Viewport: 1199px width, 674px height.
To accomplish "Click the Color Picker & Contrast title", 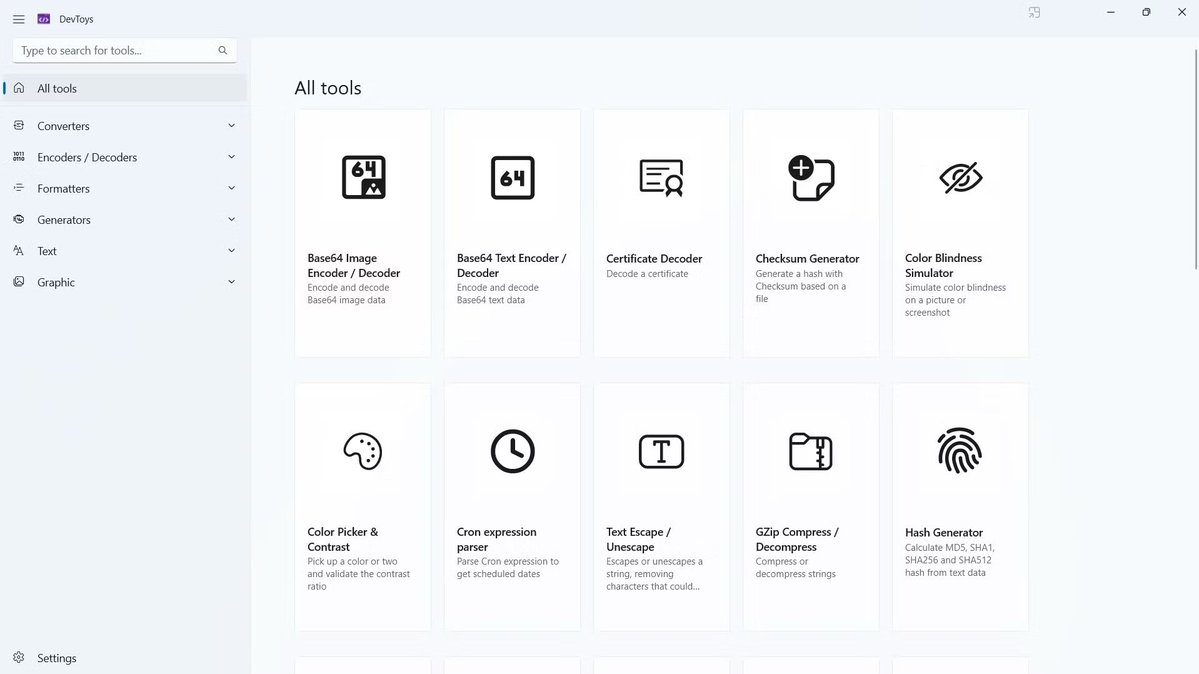I will point(343,539).
